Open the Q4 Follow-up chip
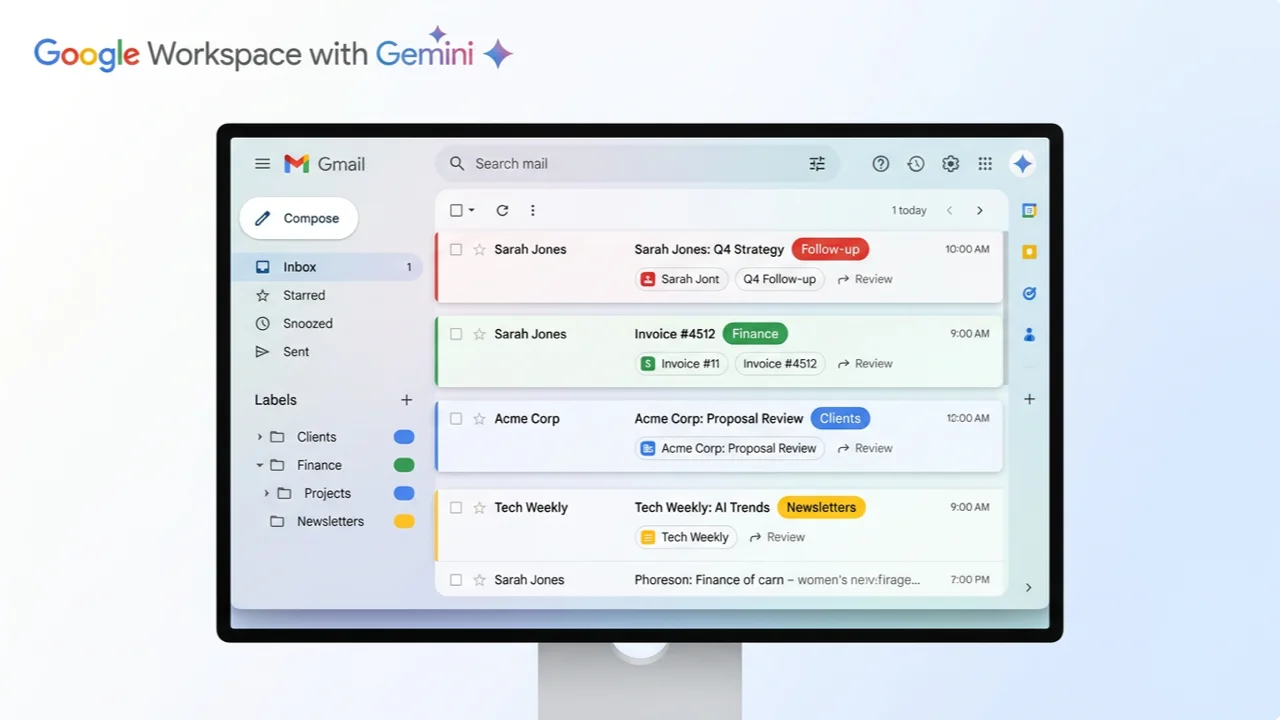This screenshot has height=720, width=1280. pyautogui.click(x=780, y=280)
